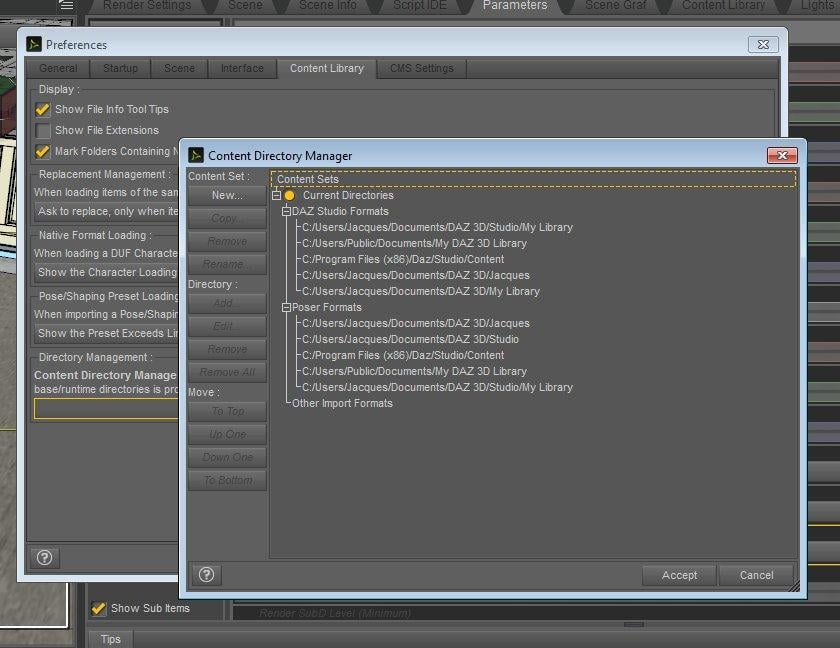Collapse the Current Directories tree node
This screenshot has width=840, height=648.
click(276, 195)
